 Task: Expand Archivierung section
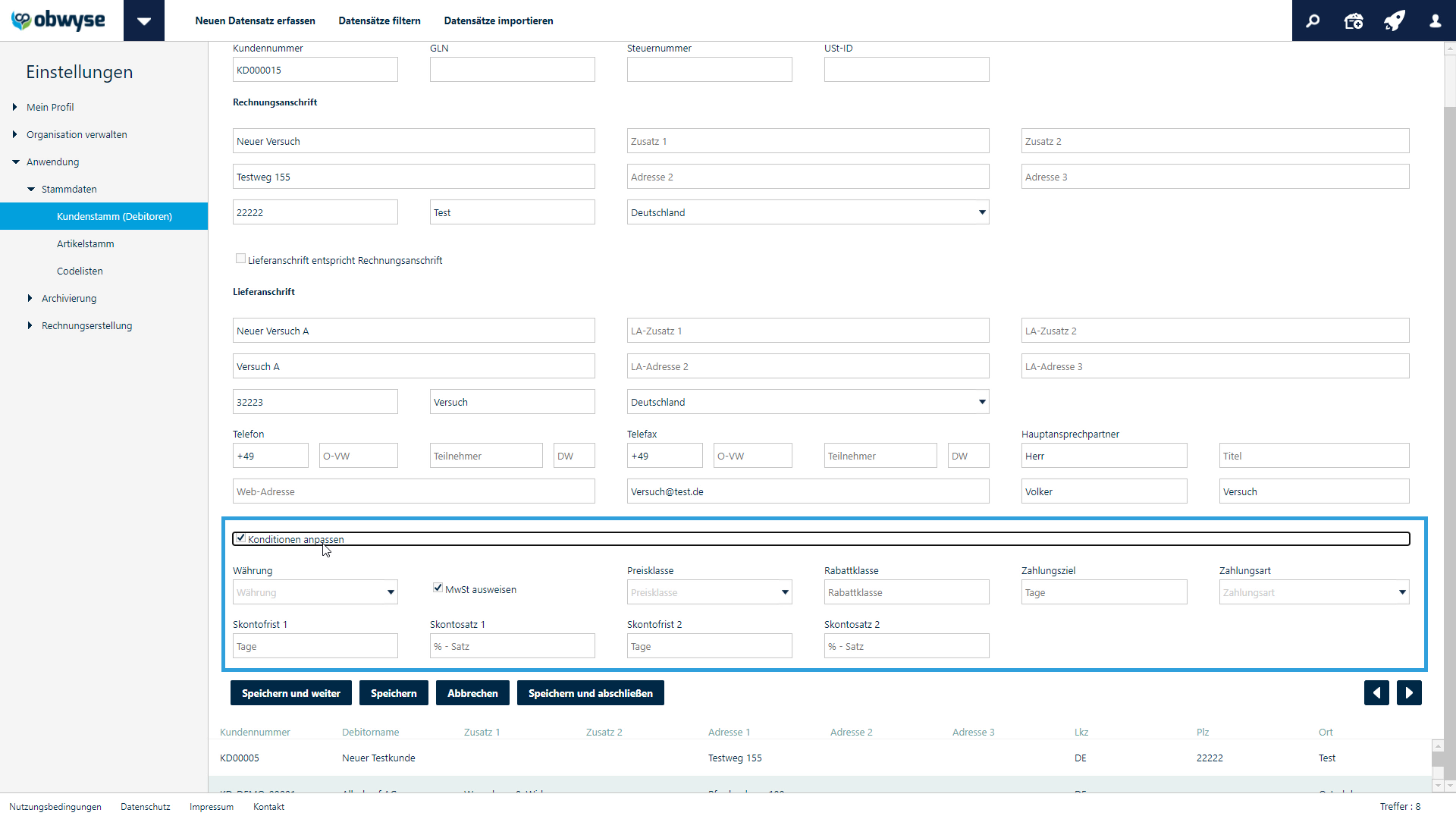point(30,298)
